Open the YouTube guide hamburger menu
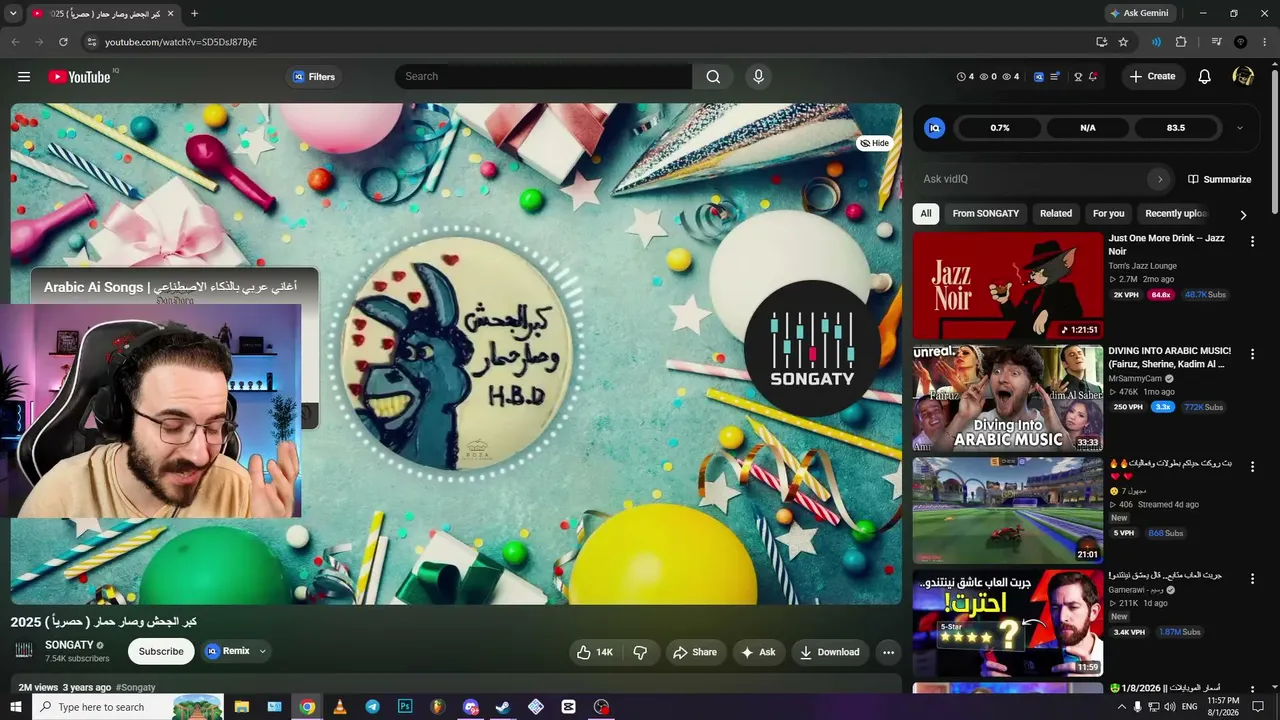The image size is (1280, 720). (x=24, y=77)
